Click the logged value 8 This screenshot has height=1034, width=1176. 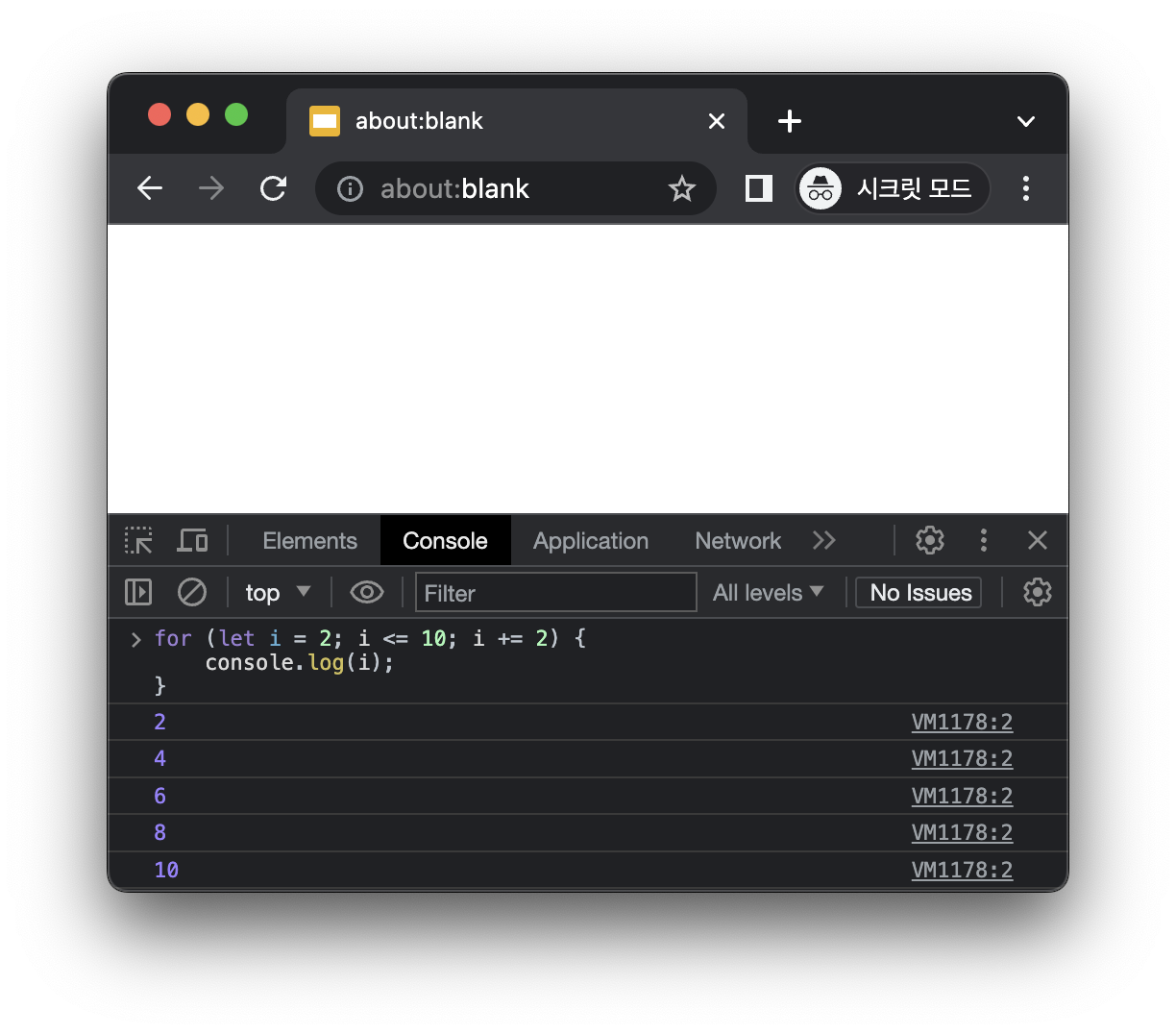pos(159,833)
